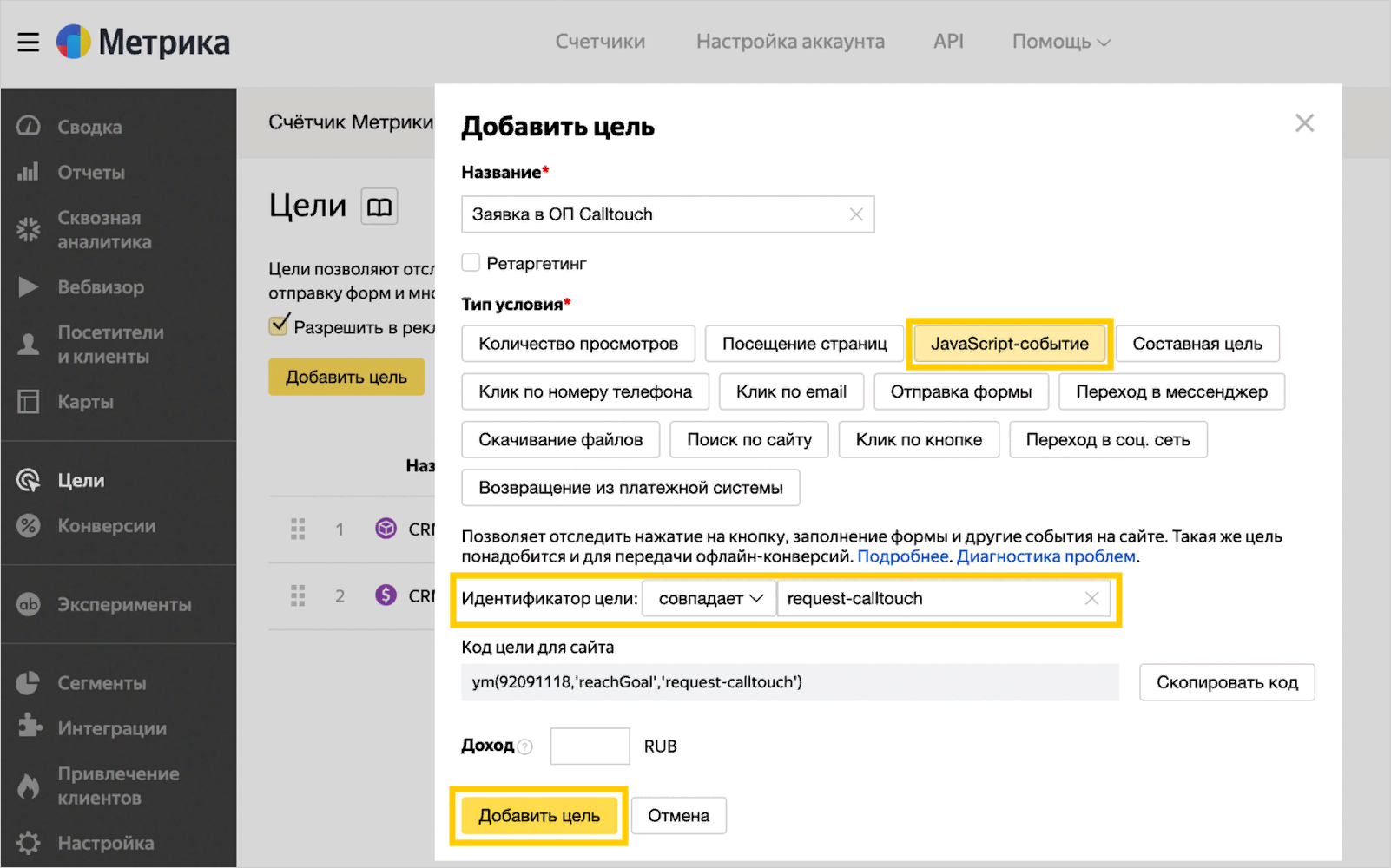Image resolution: width=1391 pixels, height=868 pixels.
Task: Go to Счетчики in top navigation
Action: [x=600, y=42]
